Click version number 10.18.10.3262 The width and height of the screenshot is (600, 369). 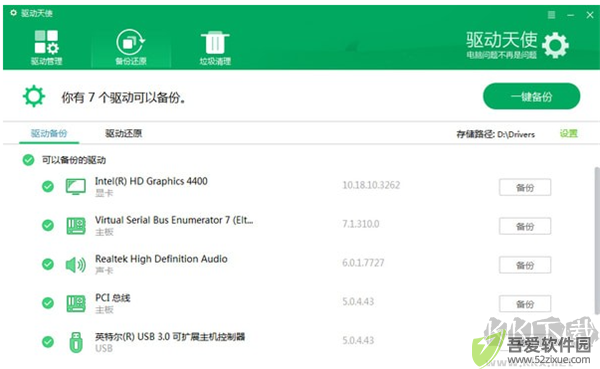click(x=371, y=185)
